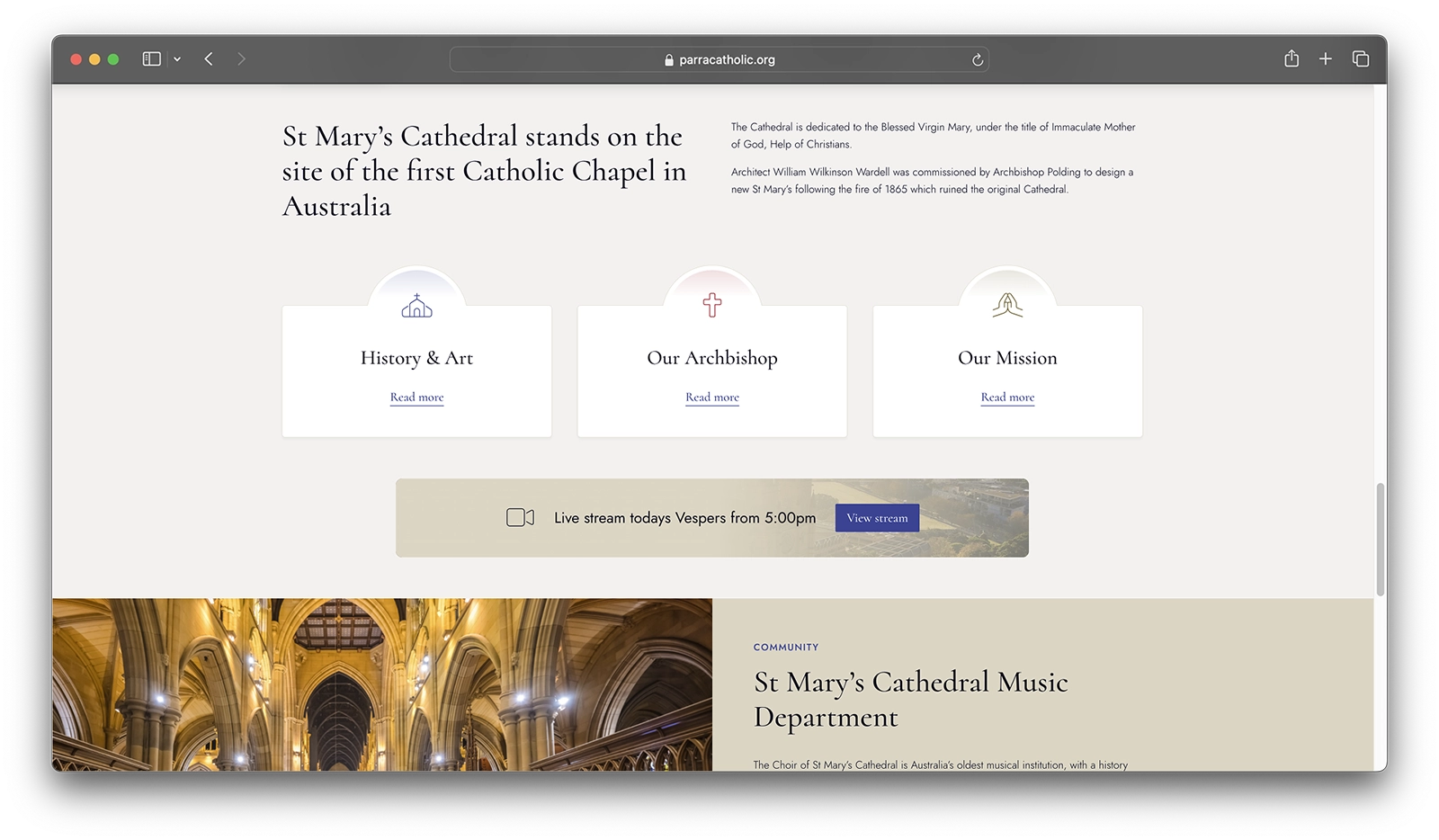Click the cathedral interior photo
The image size is (1439, 840).
(382, 684)
